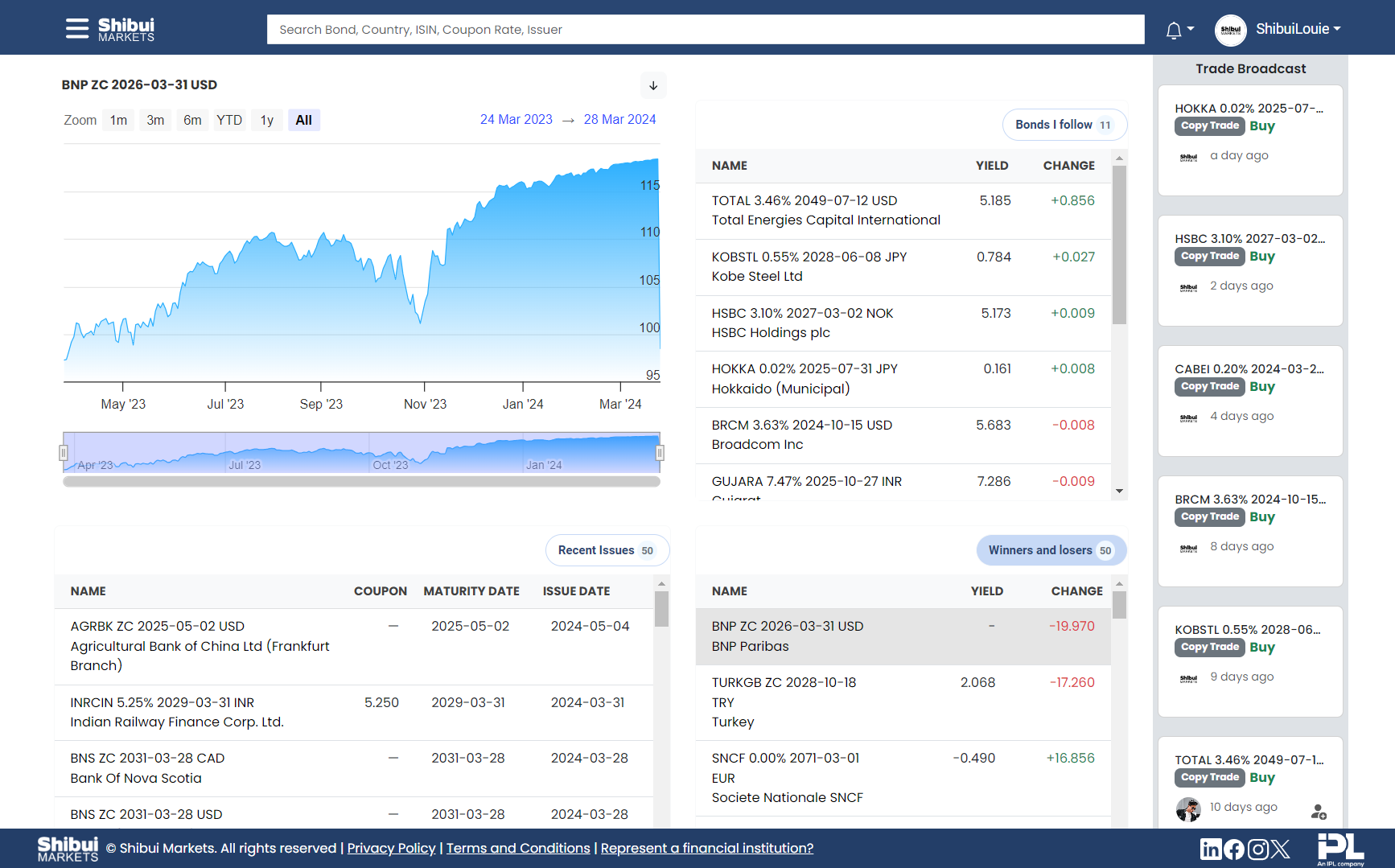Open Shibui X profile
This screenshot has height=868, width=1395.
[x=1280, y=849]
